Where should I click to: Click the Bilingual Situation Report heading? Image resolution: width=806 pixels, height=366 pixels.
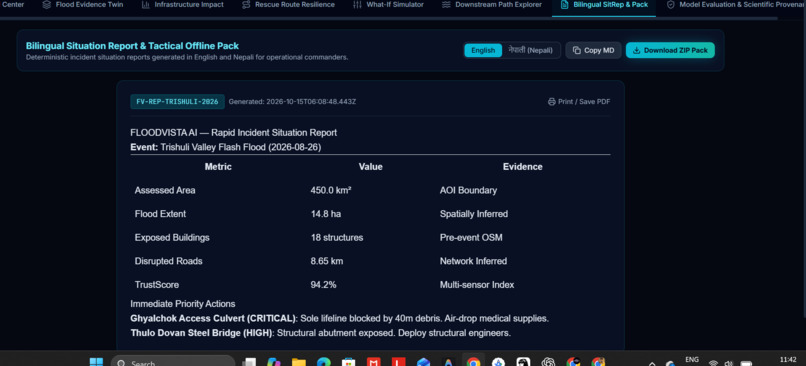click(x=133, y=46)
